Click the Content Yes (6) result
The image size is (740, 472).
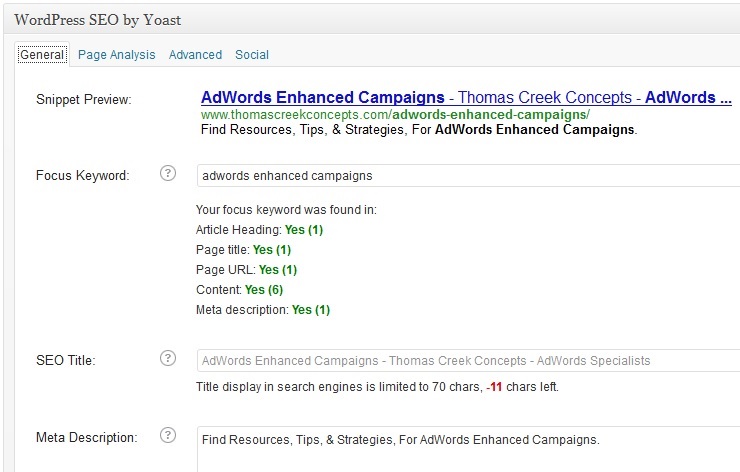(264, 290)
